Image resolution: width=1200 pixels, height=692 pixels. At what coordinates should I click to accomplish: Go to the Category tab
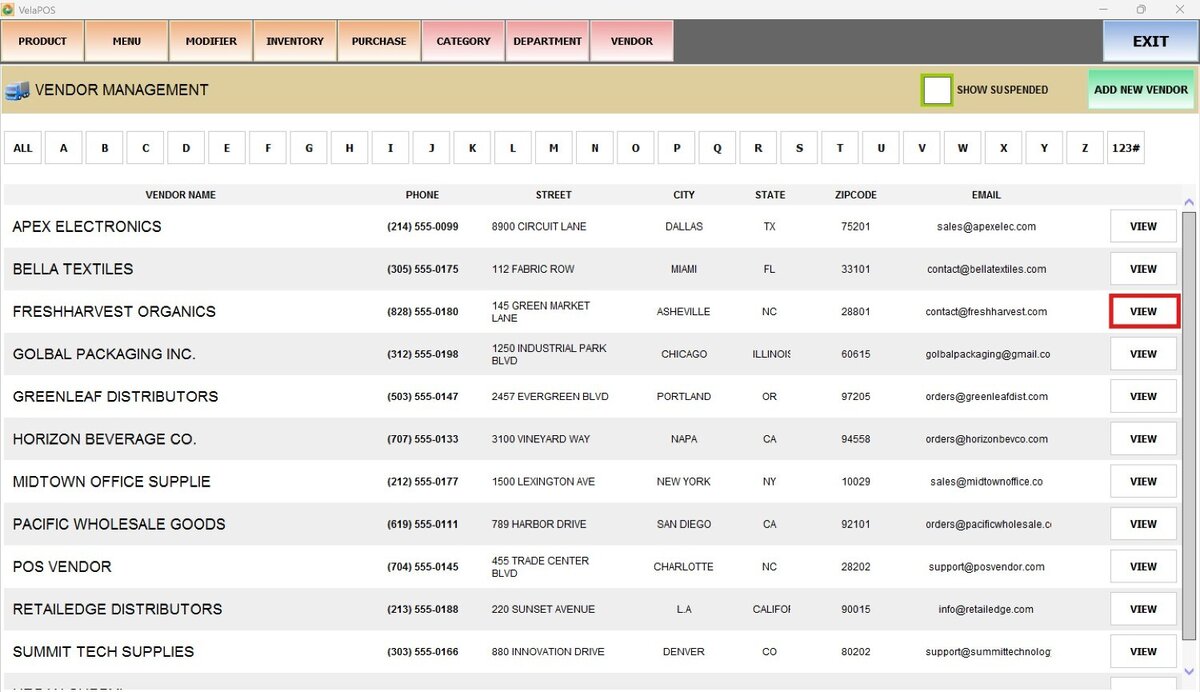coord(463,41)
